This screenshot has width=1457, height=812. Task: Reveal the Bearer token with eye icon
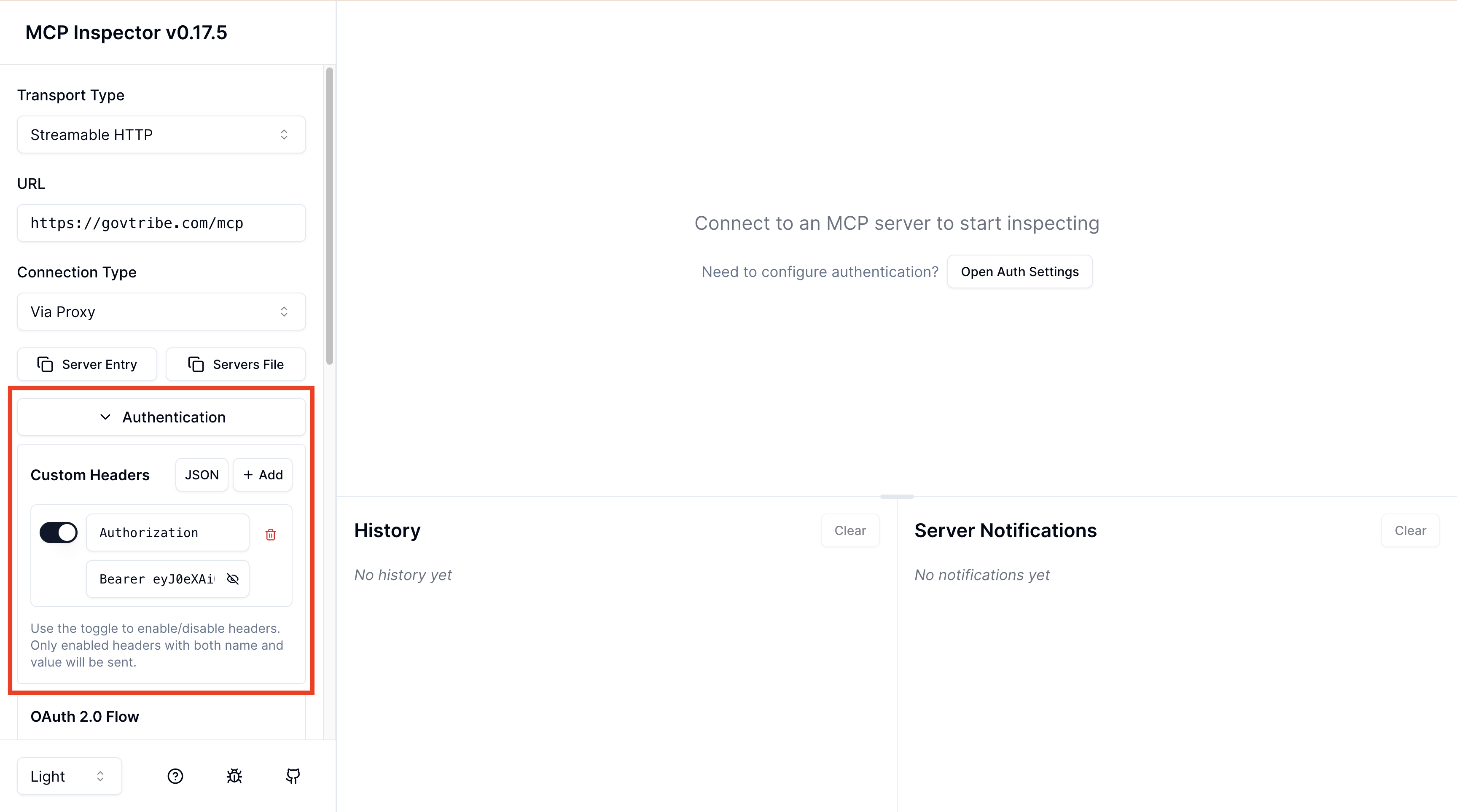tap(232, 578)
